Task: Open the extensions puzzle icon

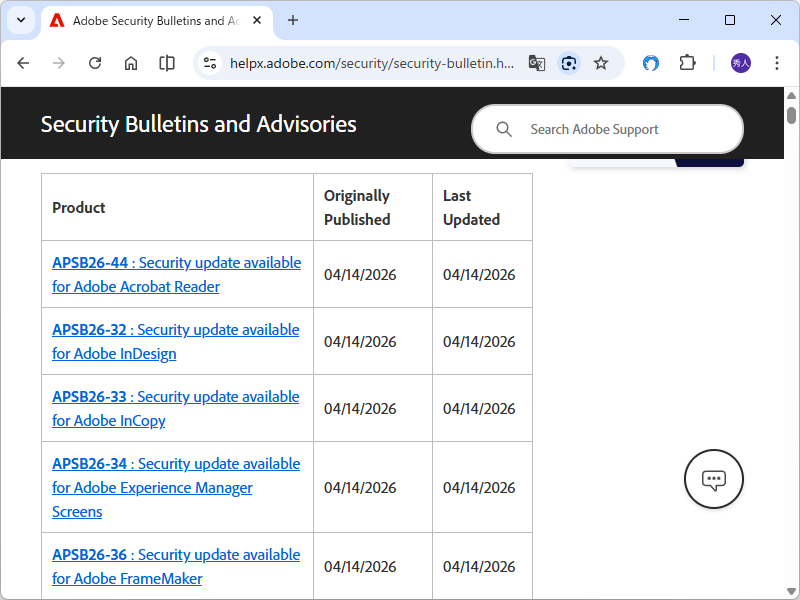Action: [687, 63]
